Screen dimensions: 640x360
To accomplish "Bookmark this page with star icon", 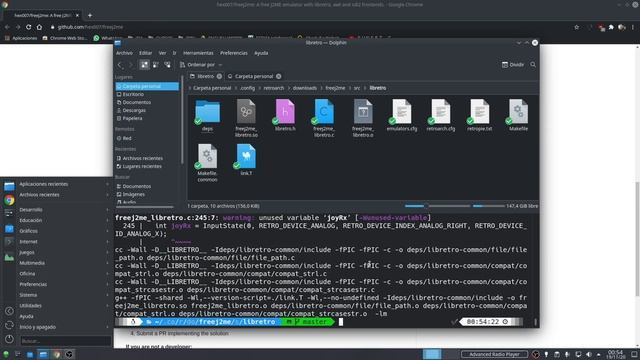I will click(577, 27).
